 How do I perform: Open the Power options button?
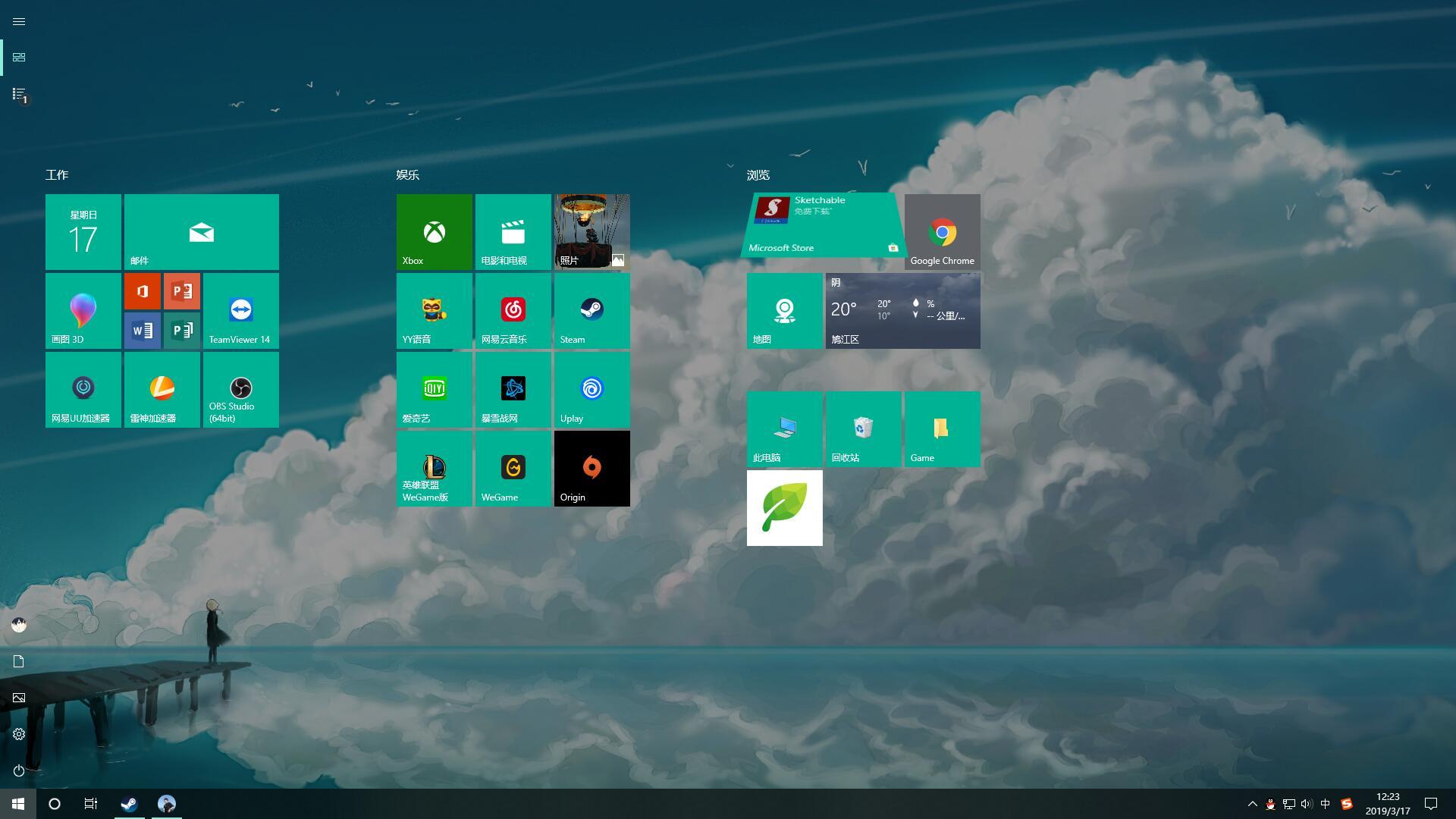coord(19,770)
